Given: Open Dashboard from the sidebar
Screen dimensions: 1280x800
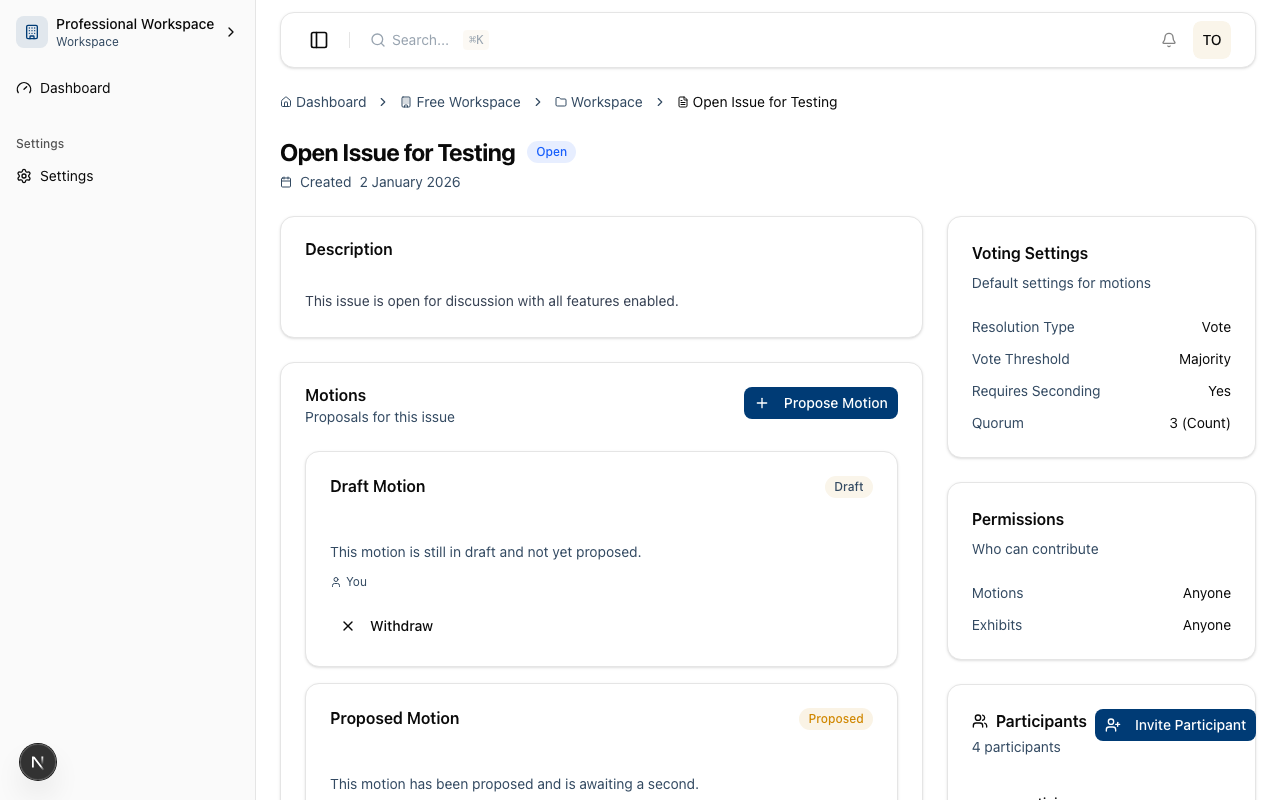Looking at the screenshot, I should click(75, 88).
